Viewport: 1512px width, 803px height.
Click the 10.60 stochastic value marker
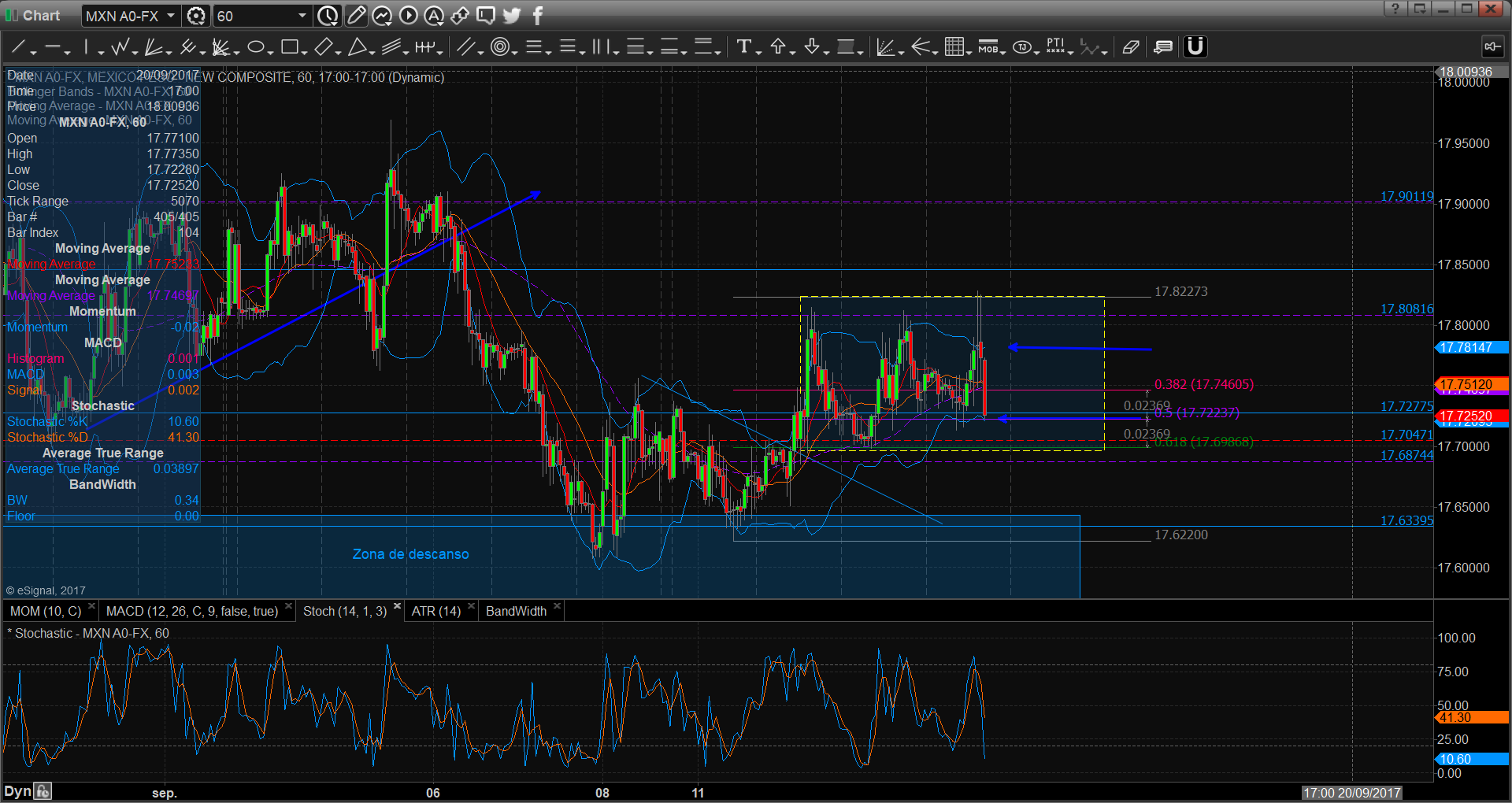pos(1473,759)
